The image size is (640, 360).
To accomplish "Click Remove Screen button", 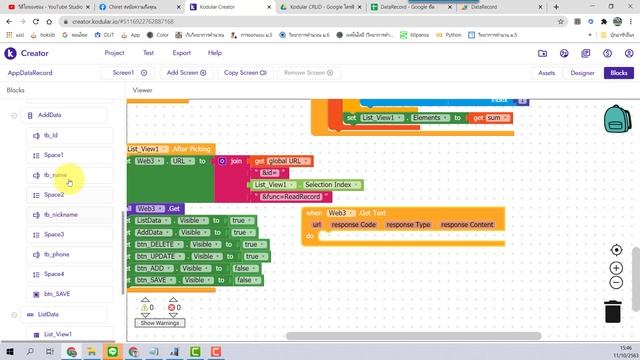I will (309, 73).
